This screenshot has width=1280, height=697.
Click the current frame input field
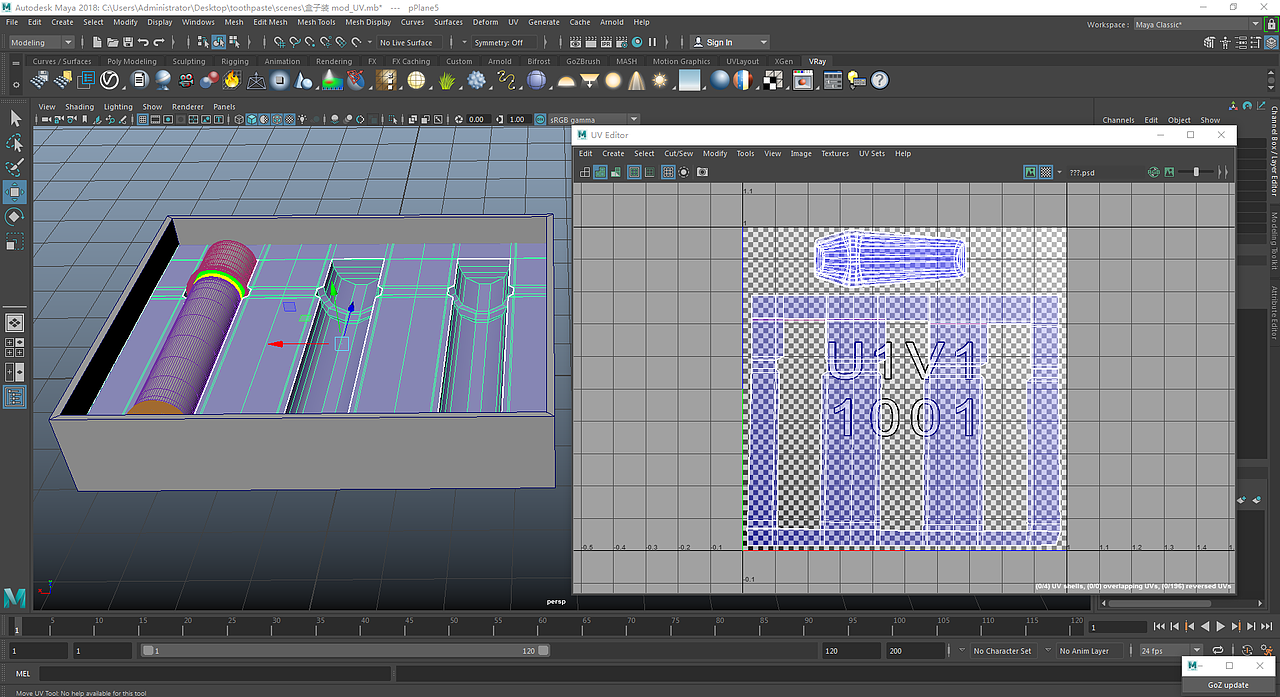click(1117, 627)
